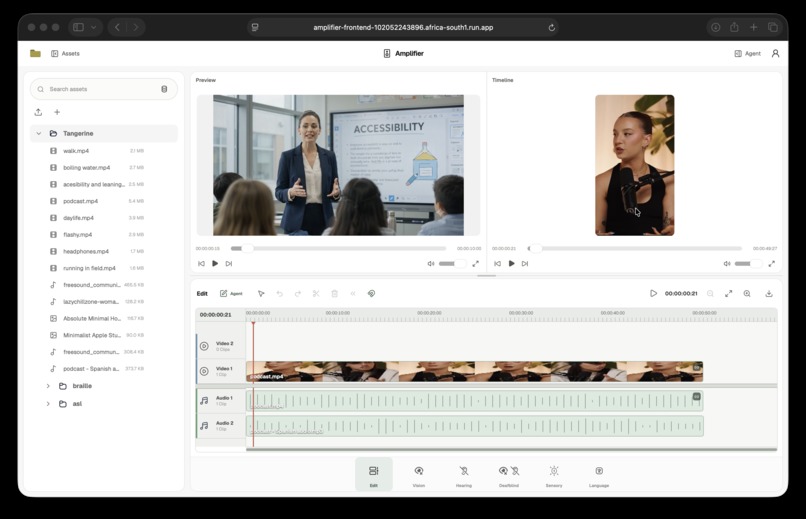Toggle the Agent panel in header
The width and height of the screenshot is (806, 519).
pos(747,53)
